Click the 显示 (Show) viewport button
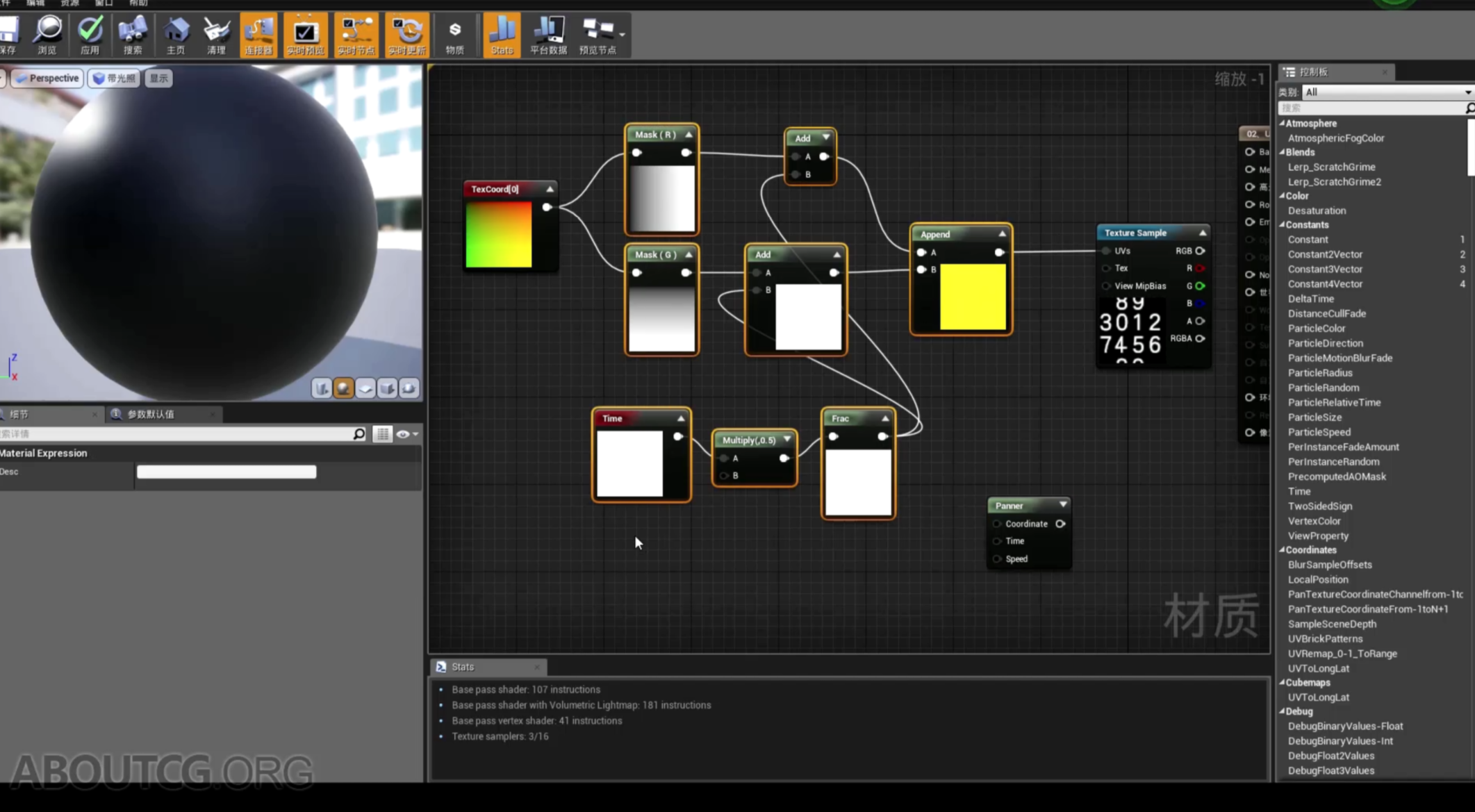 (158, 78)
